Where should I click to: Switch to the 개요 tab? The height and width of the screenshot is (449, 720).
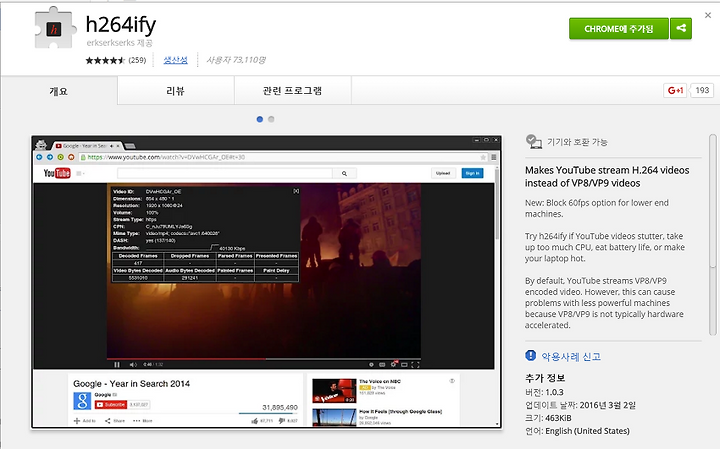coord(59,91)
